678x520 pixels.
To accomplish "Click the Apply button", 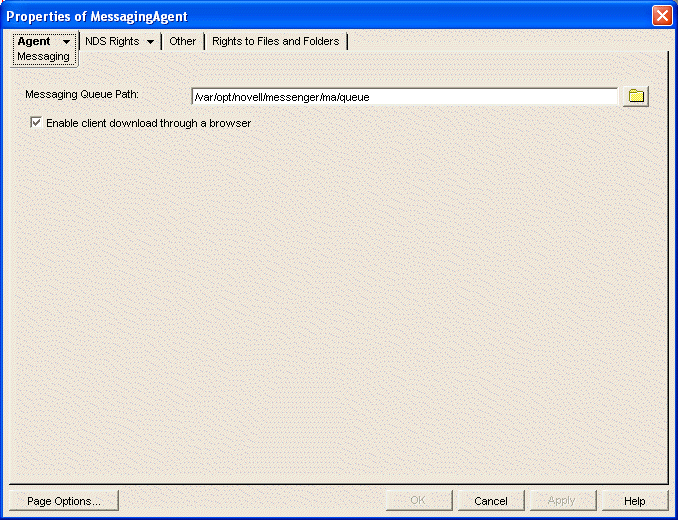I will (x=561, y=501).
